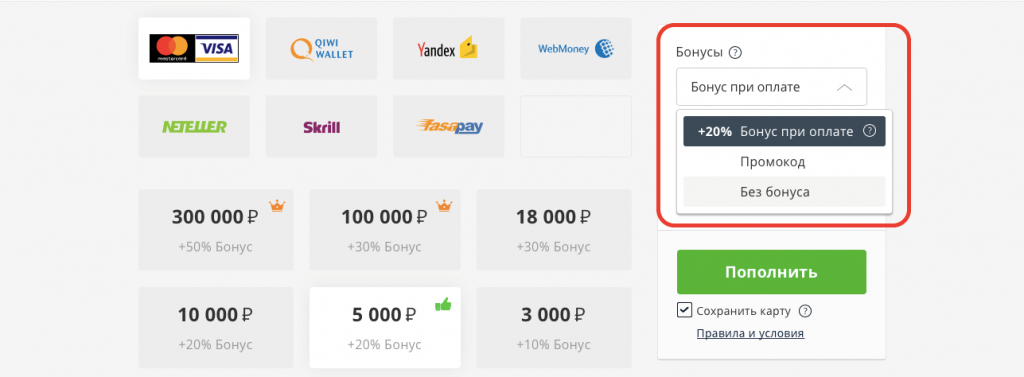Collapse the Бонус при оплате dropdown
This screenshot has height=377, width=1024.
pos(771,87)
